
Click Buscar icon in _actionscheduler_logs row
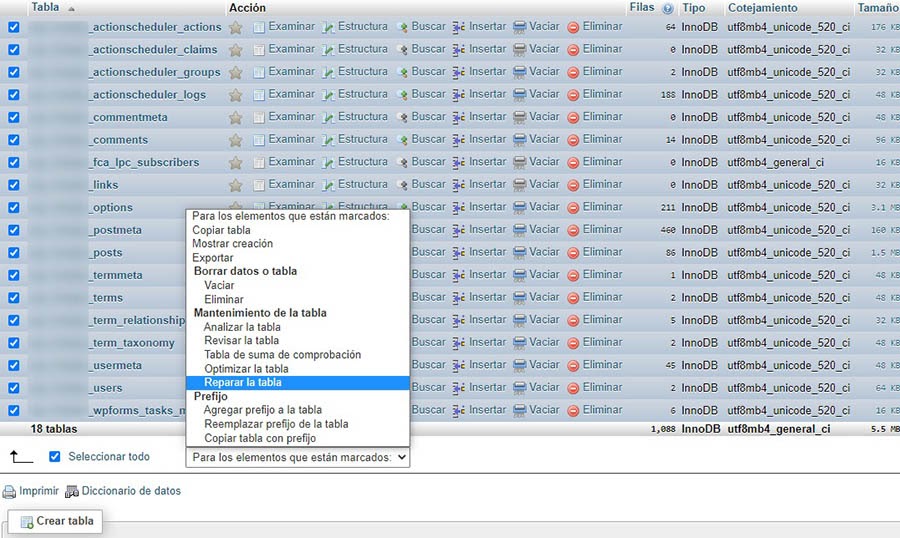[x=402, y=95]
